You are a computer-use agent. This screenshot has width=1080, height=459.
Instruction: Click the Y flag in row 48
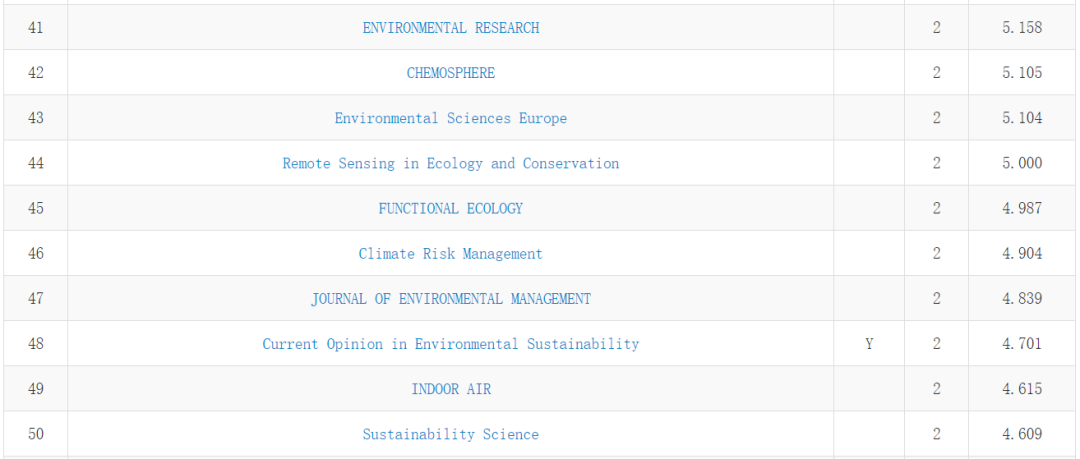click(869, 344)
